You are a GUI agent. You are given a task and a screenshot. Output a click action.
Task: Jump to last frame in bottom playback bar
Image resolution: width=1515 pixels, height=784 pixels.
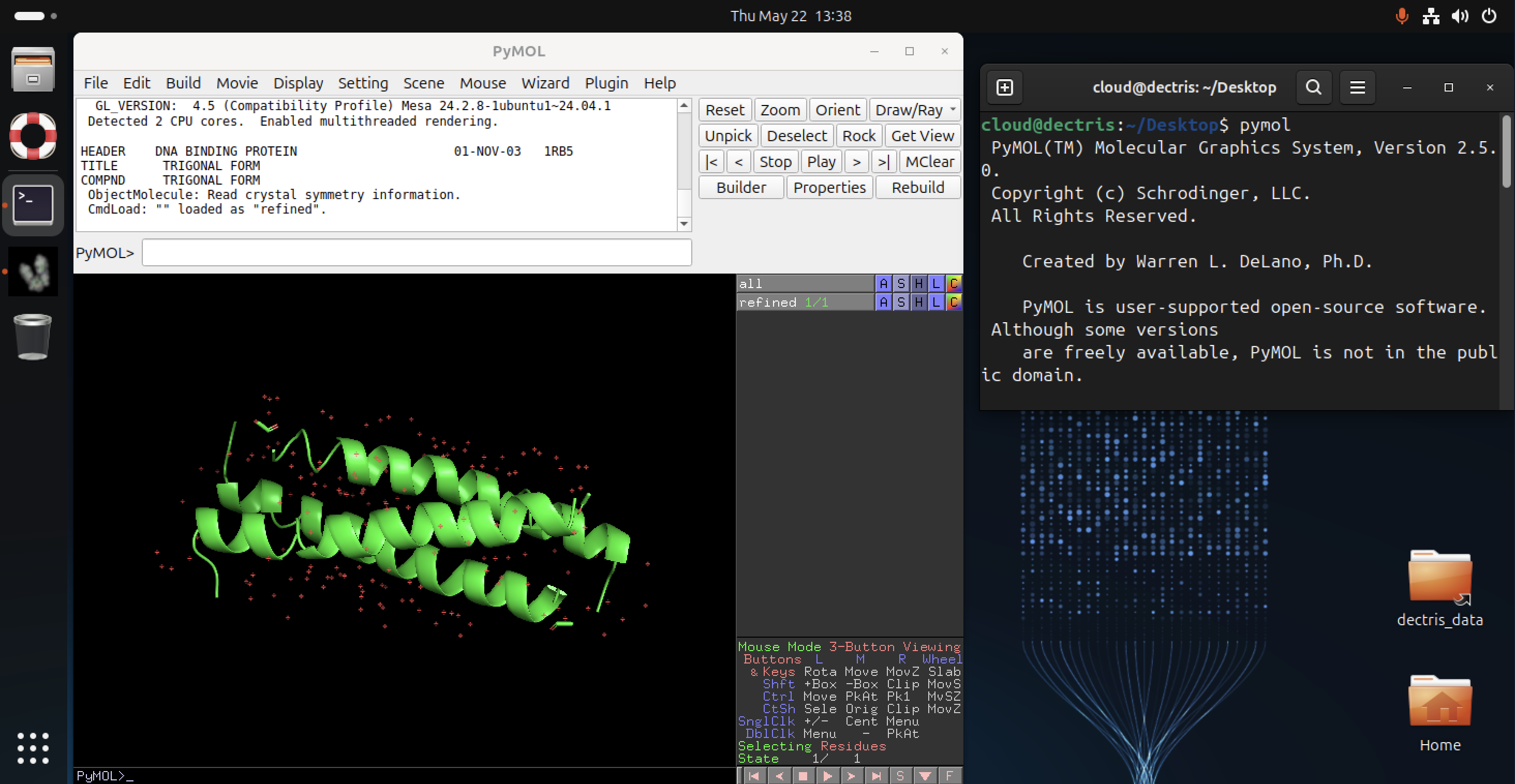(877, 776)
